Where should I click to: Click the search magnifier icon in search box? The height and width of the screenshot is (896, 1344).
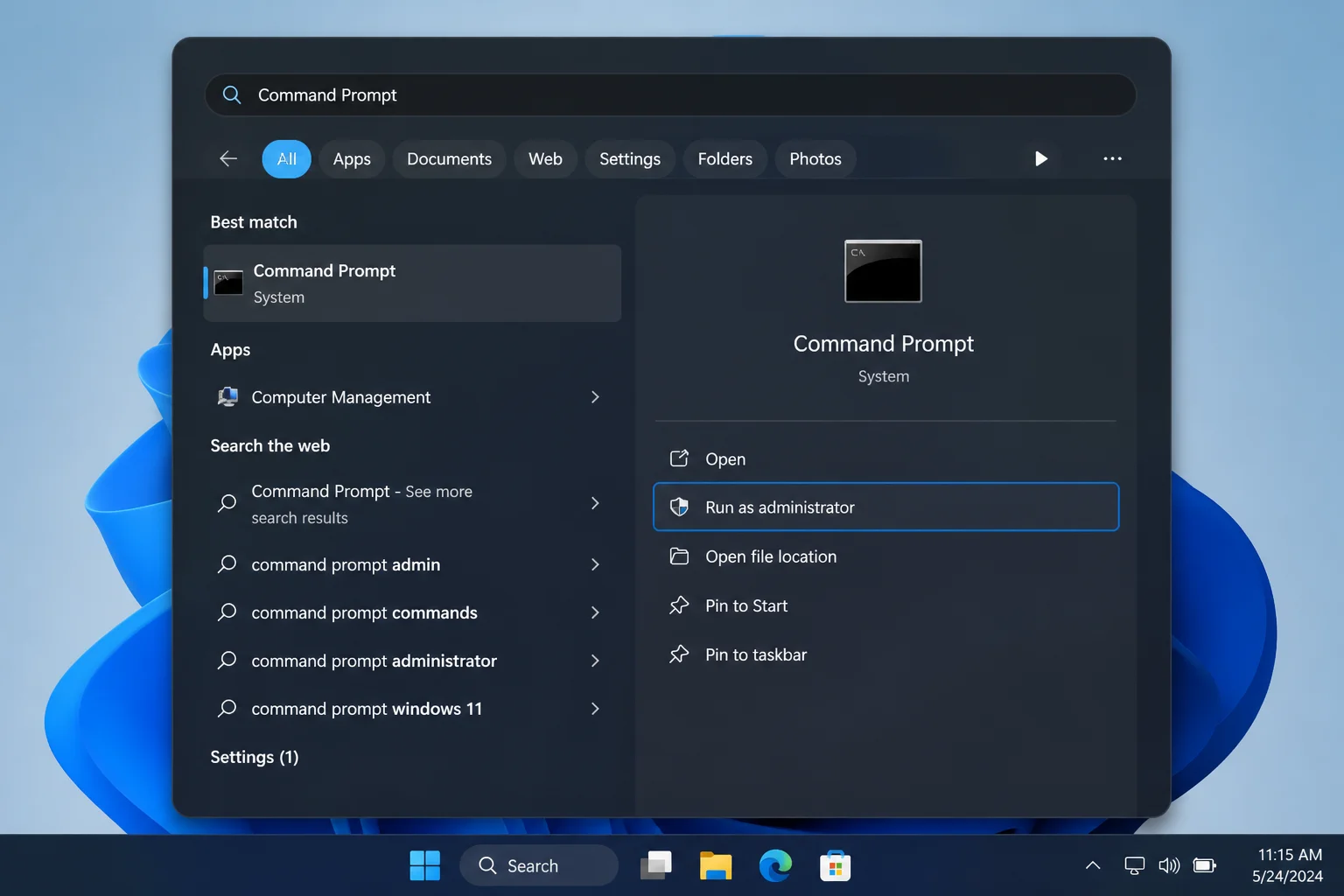pos(232,94)
